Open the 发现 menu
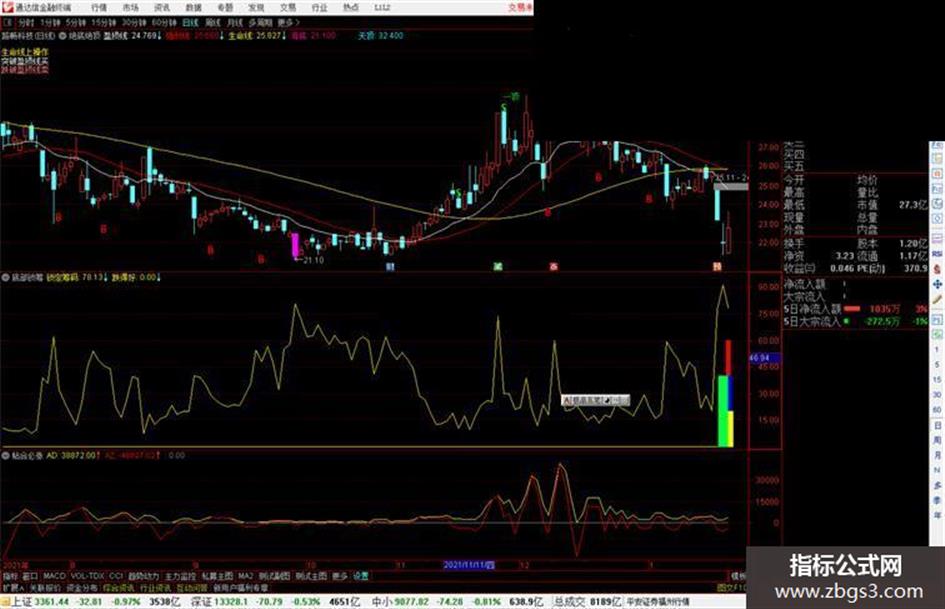This screenshot has height=609, width=945. coord(256,7)
